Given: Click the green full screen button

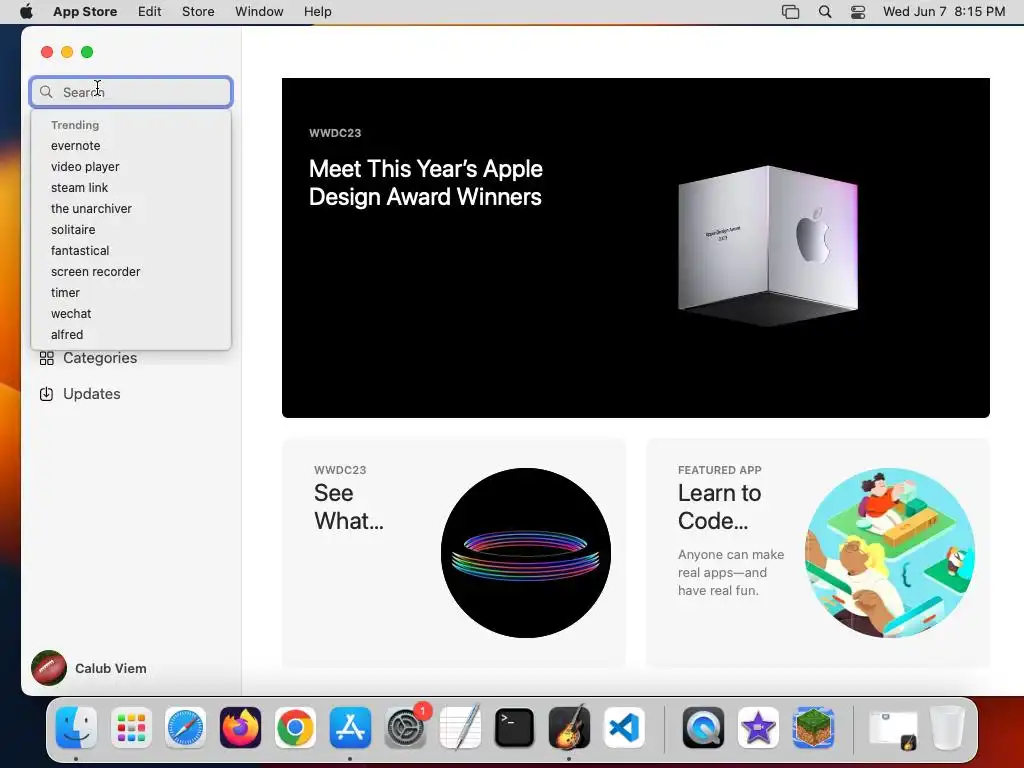Looking at the screenshot, I should (x=87, y=52).
